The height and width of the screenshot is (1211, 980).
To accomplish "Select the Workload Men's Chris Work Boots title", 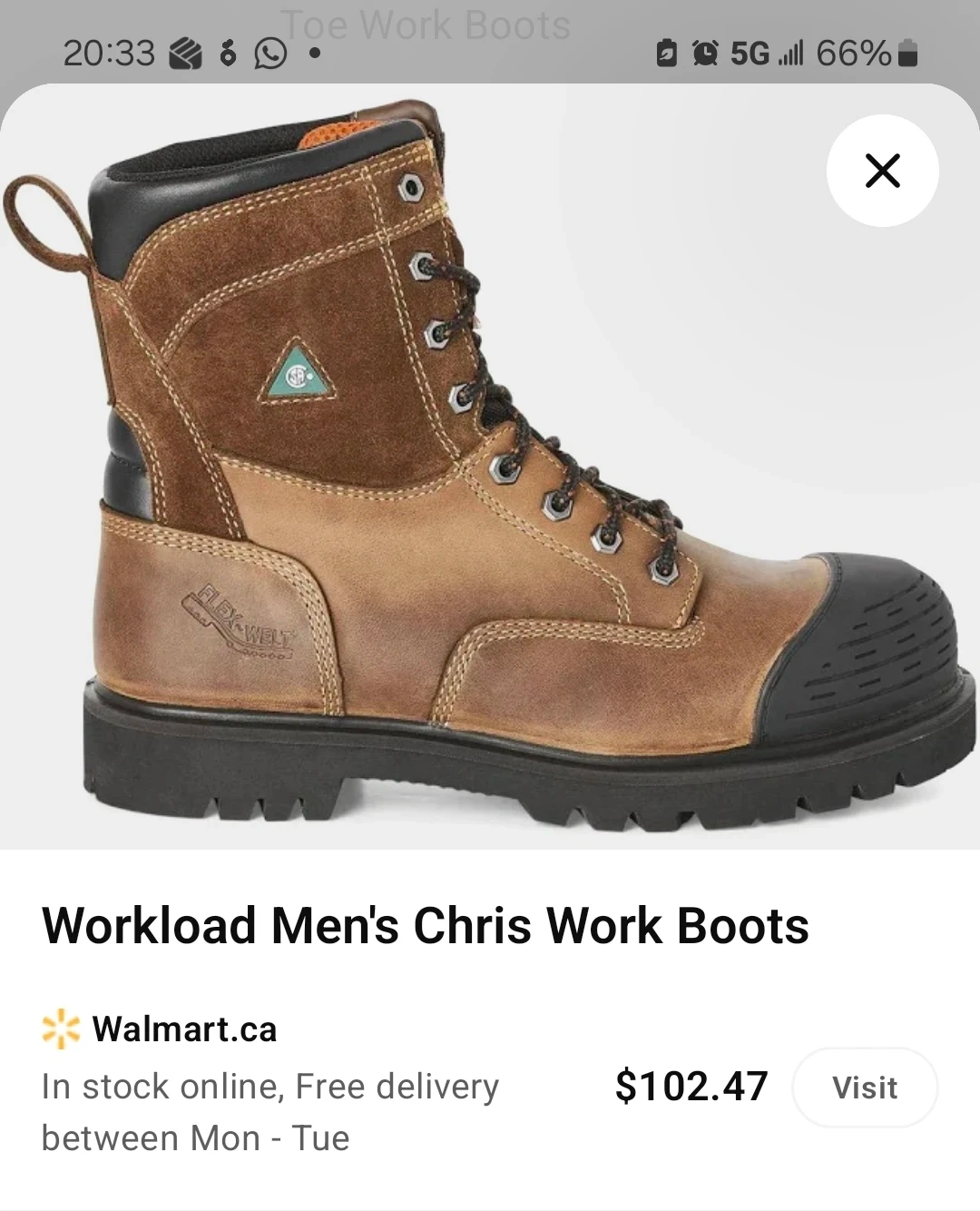I will tap(425, 926).
